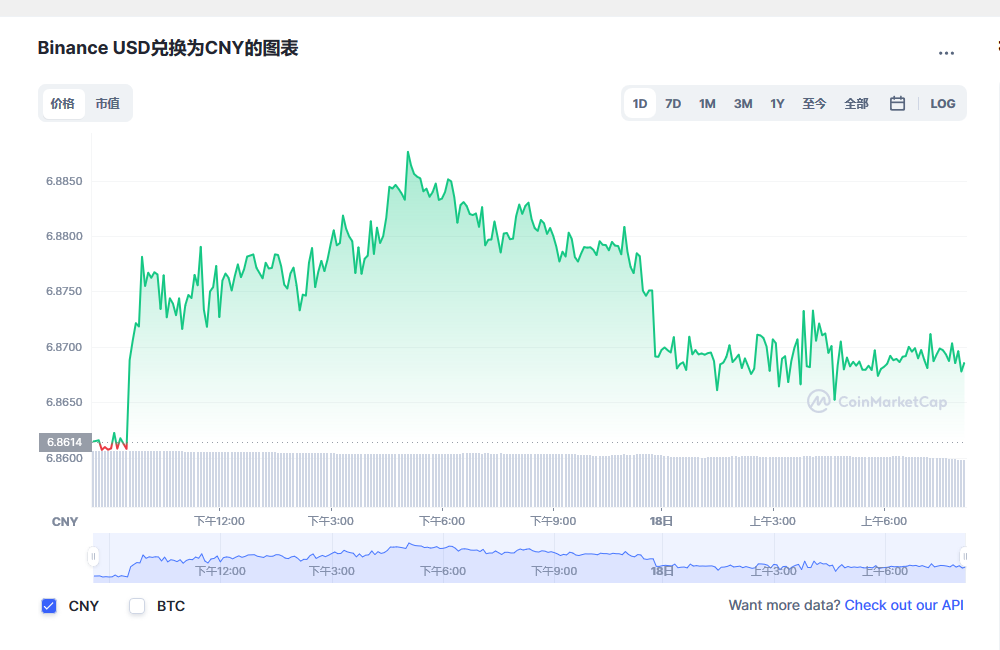
Task: Click the 上午3:00 axis time label
Action: 773,521
